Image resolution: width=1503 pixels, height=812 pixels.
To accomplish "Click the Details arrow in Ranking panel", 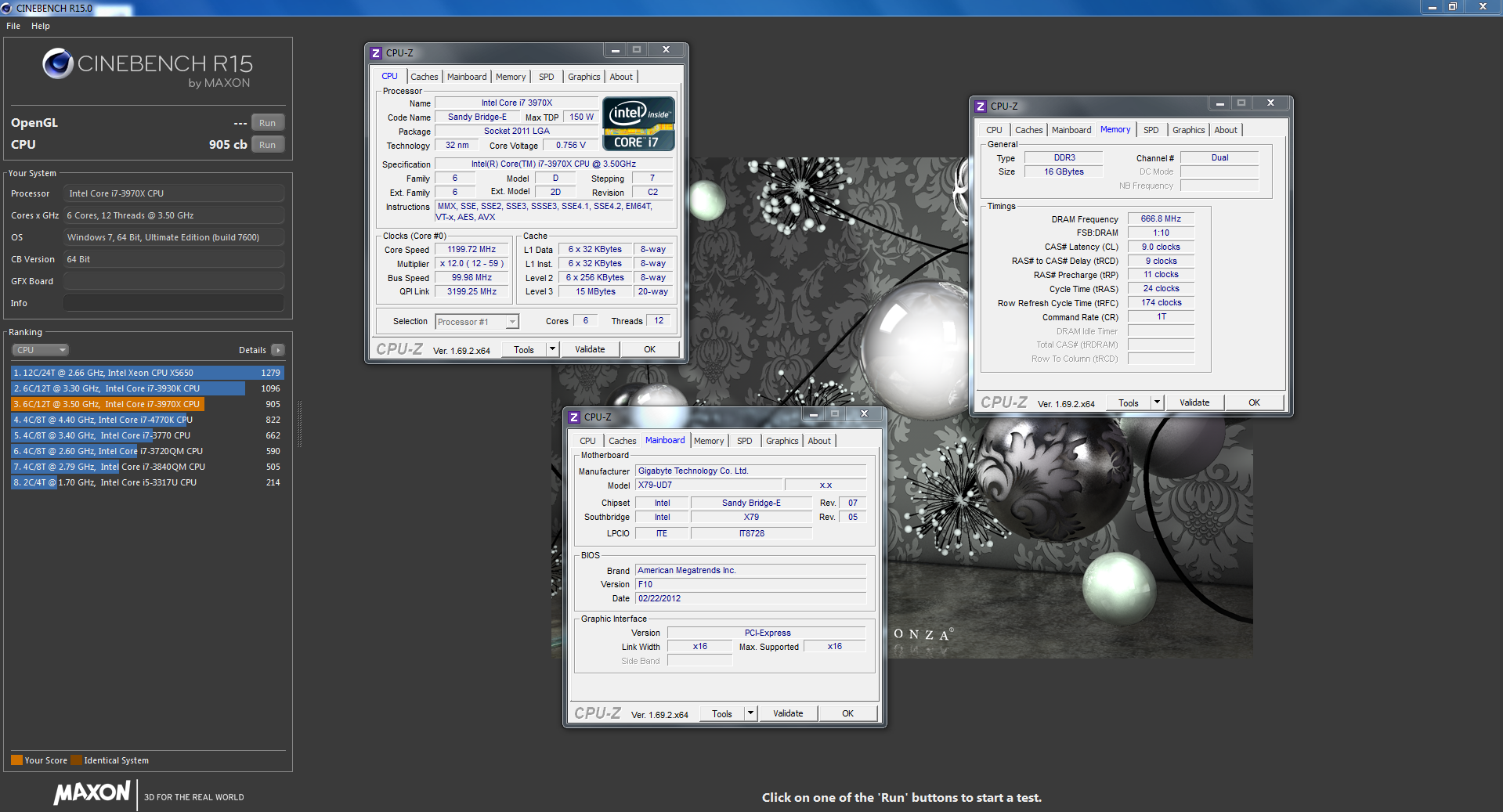I will click(x=278, y=350).
